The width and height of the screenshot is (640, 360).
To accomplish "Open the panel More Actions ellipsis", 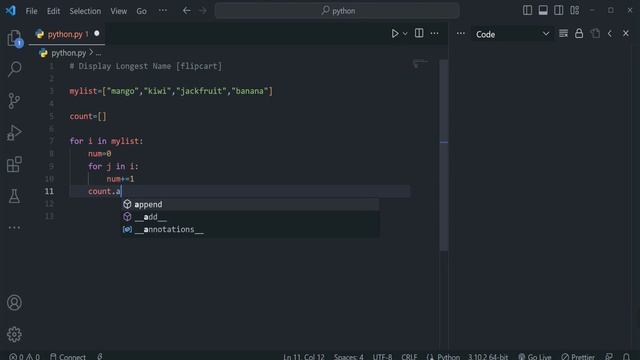I will tap(460, 33).
